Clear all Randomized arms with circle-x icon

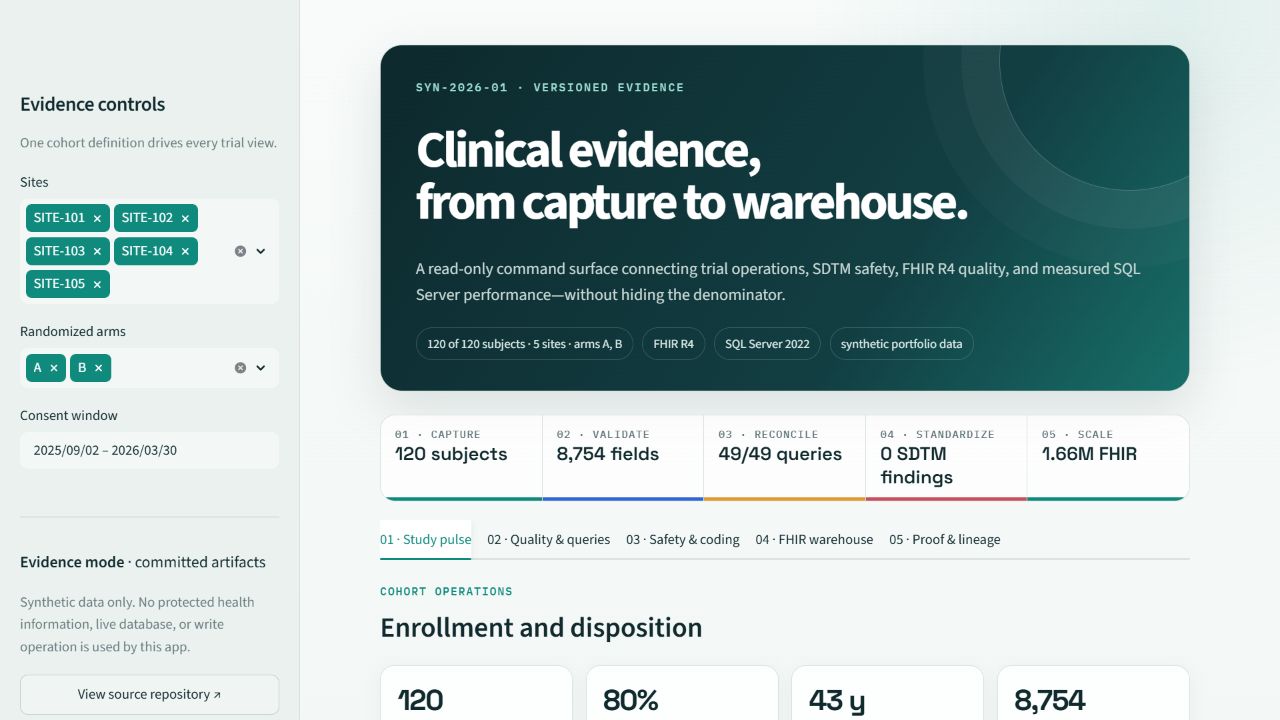(240, 368)
